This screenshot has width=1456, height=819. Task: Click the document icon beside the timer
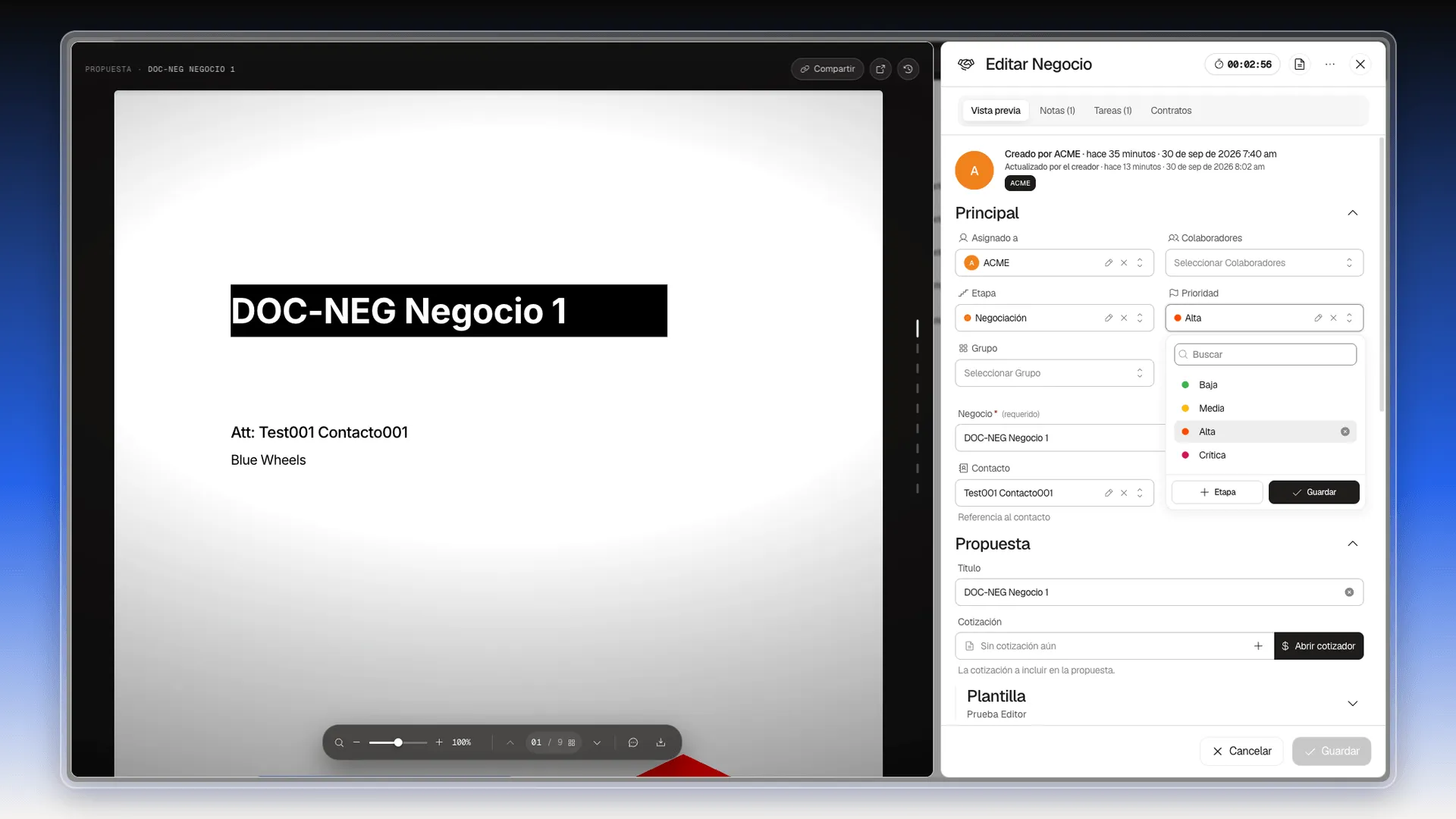coord(1299,64)
